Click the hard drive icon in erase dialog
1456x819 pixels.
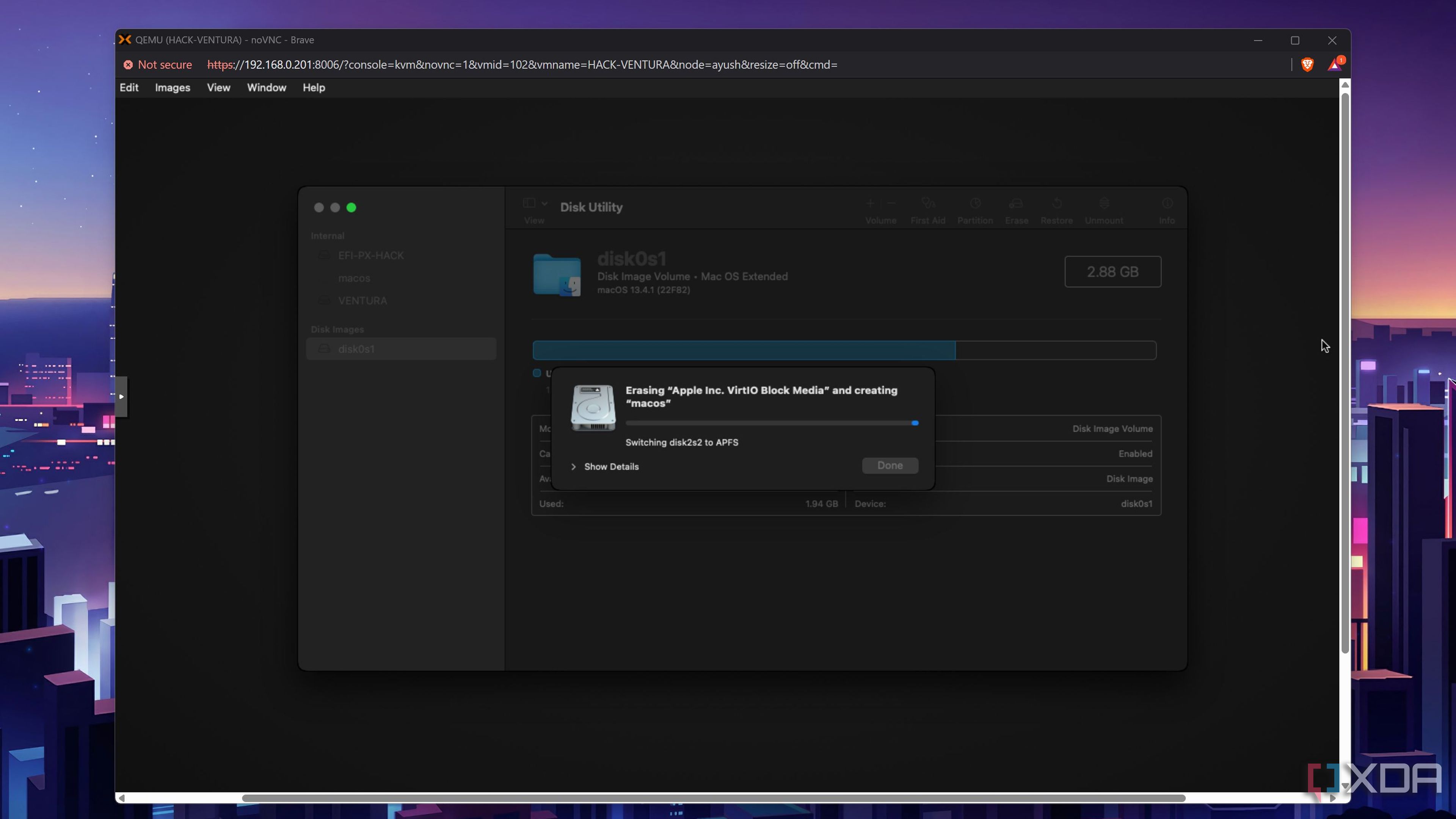coord(593,408)
